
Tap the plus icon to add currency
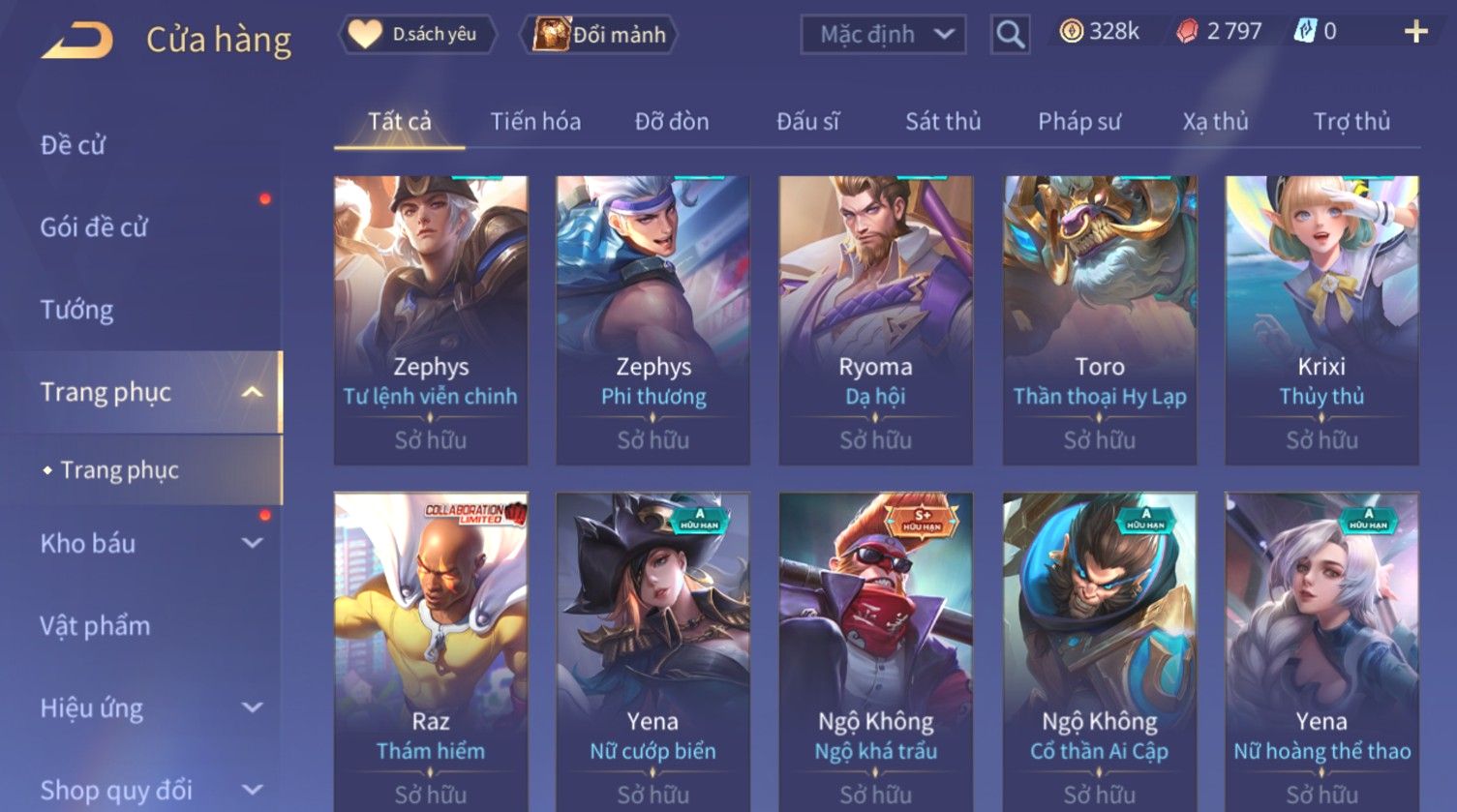pyautogui.click(x=1415, y=32)
